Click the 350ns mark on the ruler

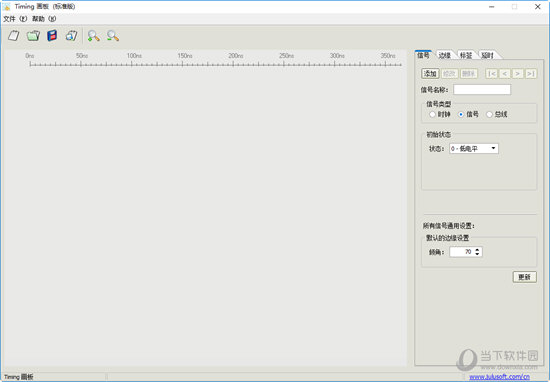(x=388, y=56)
